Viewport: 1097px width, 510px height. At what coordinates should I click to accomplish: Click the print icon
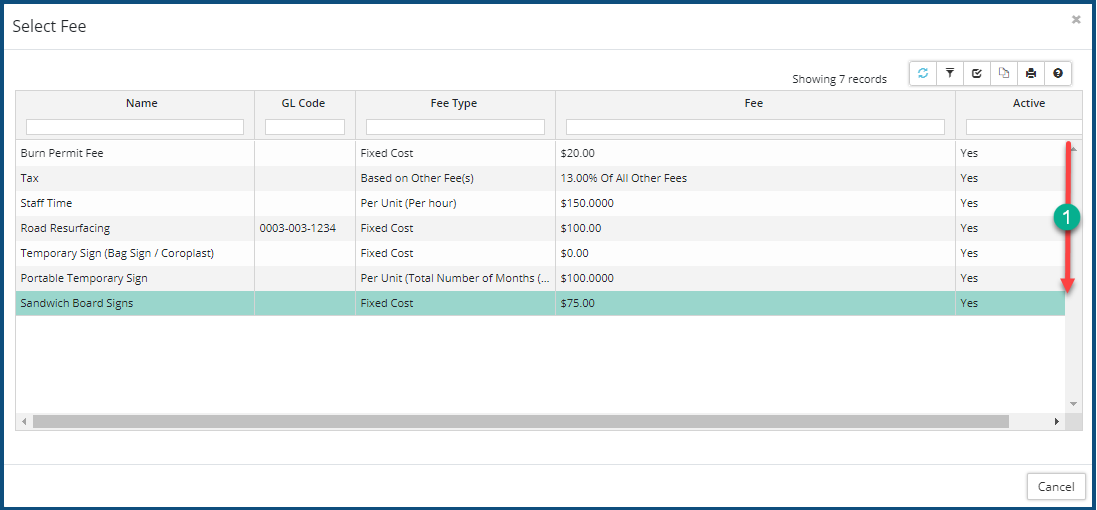pyautogui.click(x=1031, y=73)
